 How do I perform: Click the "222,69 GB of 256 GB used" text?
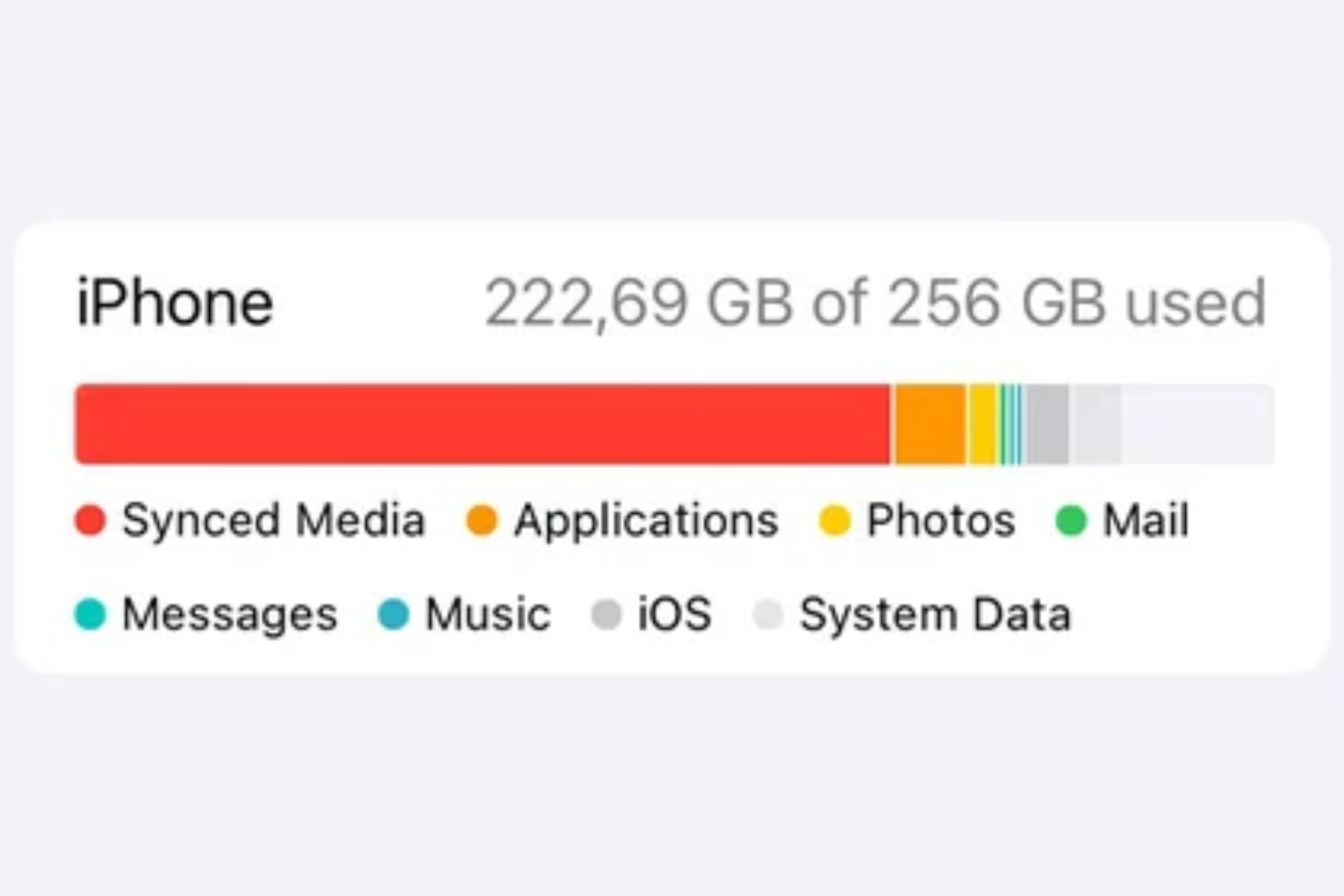click(875, 302)
